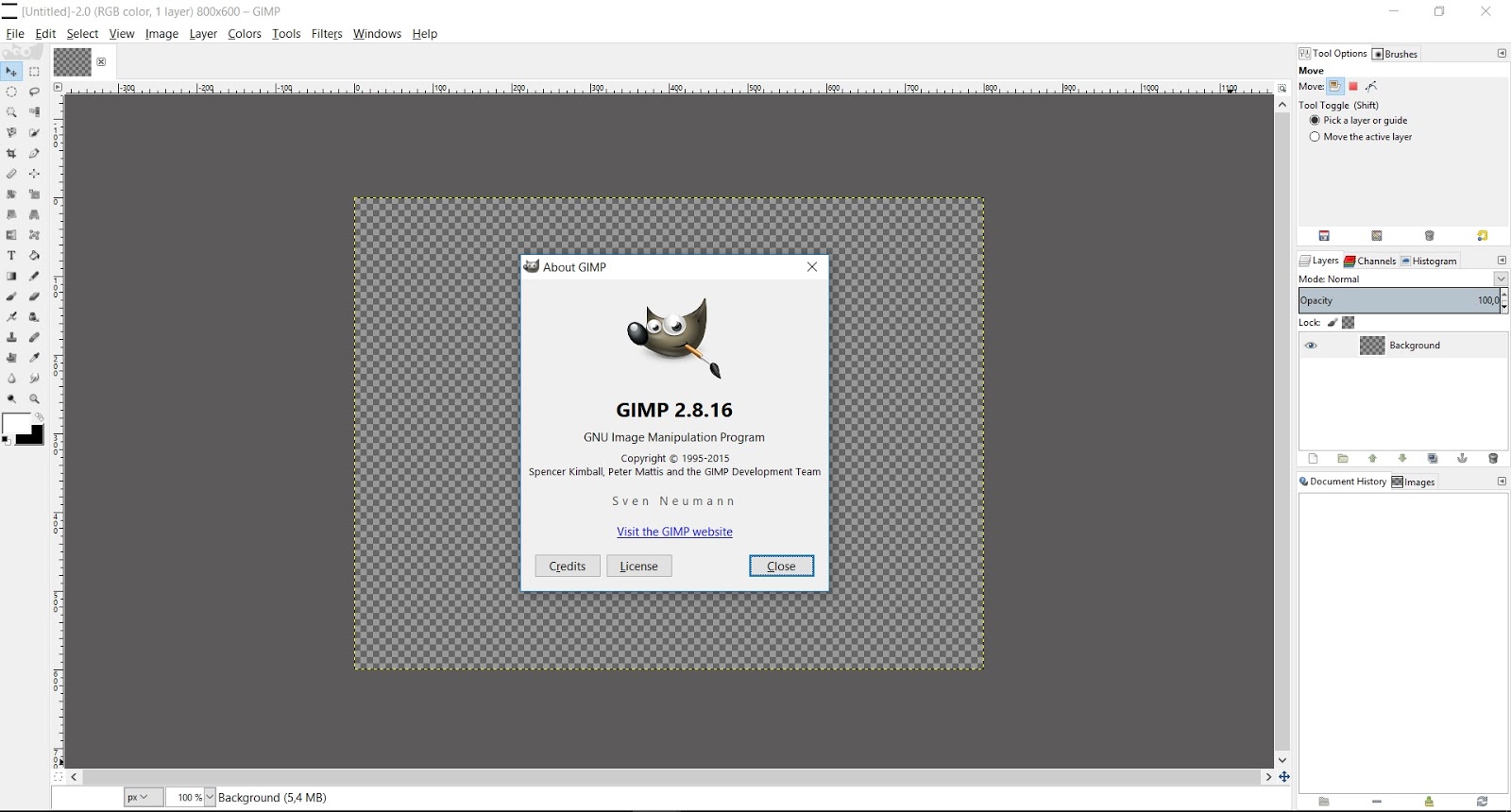Screen dimensions: 1511x812
Task: Open the Colors menu
Action: pos(245,34)
